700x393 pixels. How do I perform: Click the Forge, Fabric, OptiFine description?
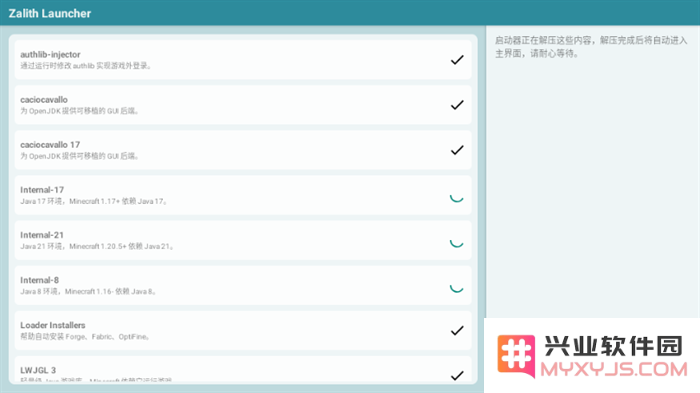coord(85,337)
